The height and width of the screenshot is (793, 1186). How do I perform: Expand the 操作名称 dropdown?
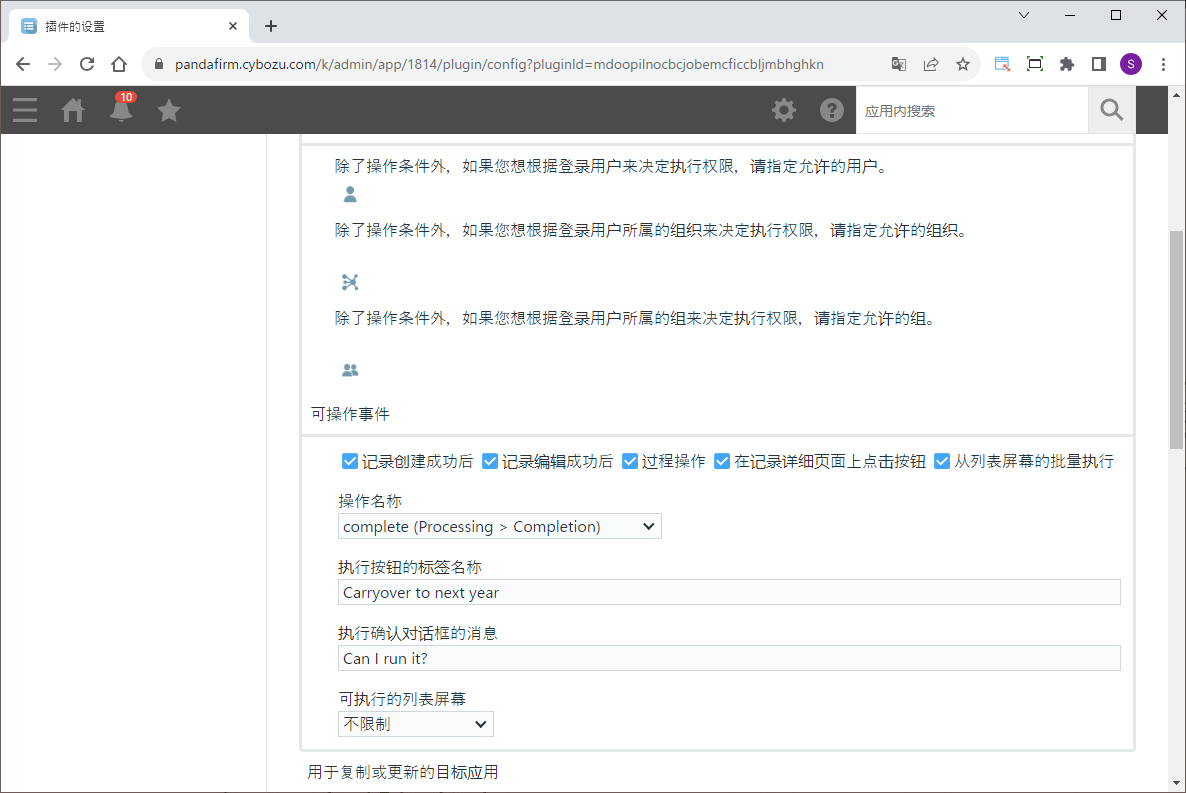[499, 527]
